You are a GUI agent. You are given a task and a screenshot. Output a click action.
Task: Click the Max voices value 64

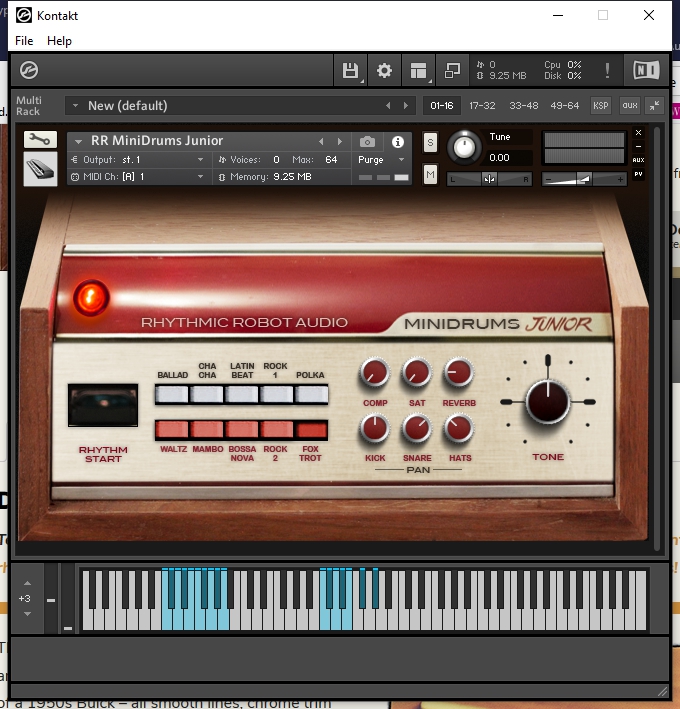coord(331,160)
